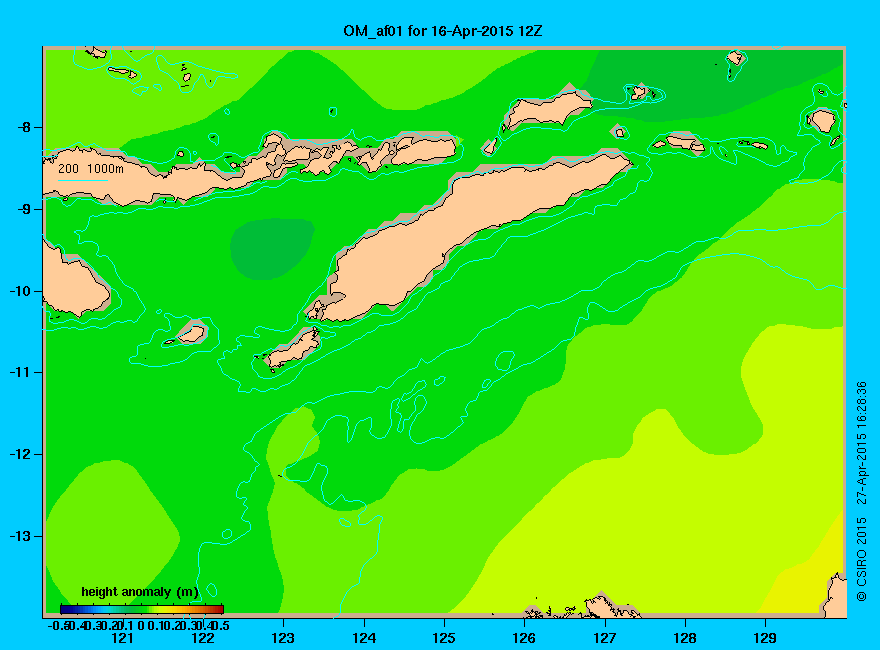Screen dimensions: 880x650
Task: Click longitude label '121'
Action: pyautogui.click(x=122, y=638)
